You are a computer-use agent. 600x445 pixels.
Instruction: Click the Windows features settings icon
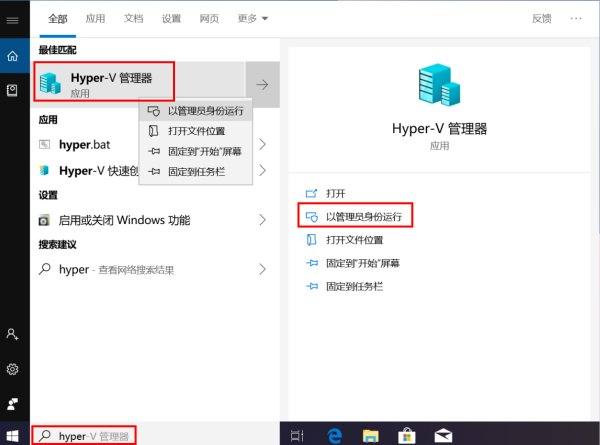pyautogui.click(x=44, y=220)
